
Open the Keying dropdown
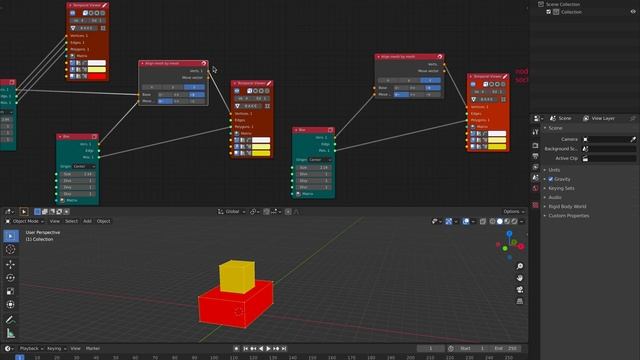(x=56, y=349)
